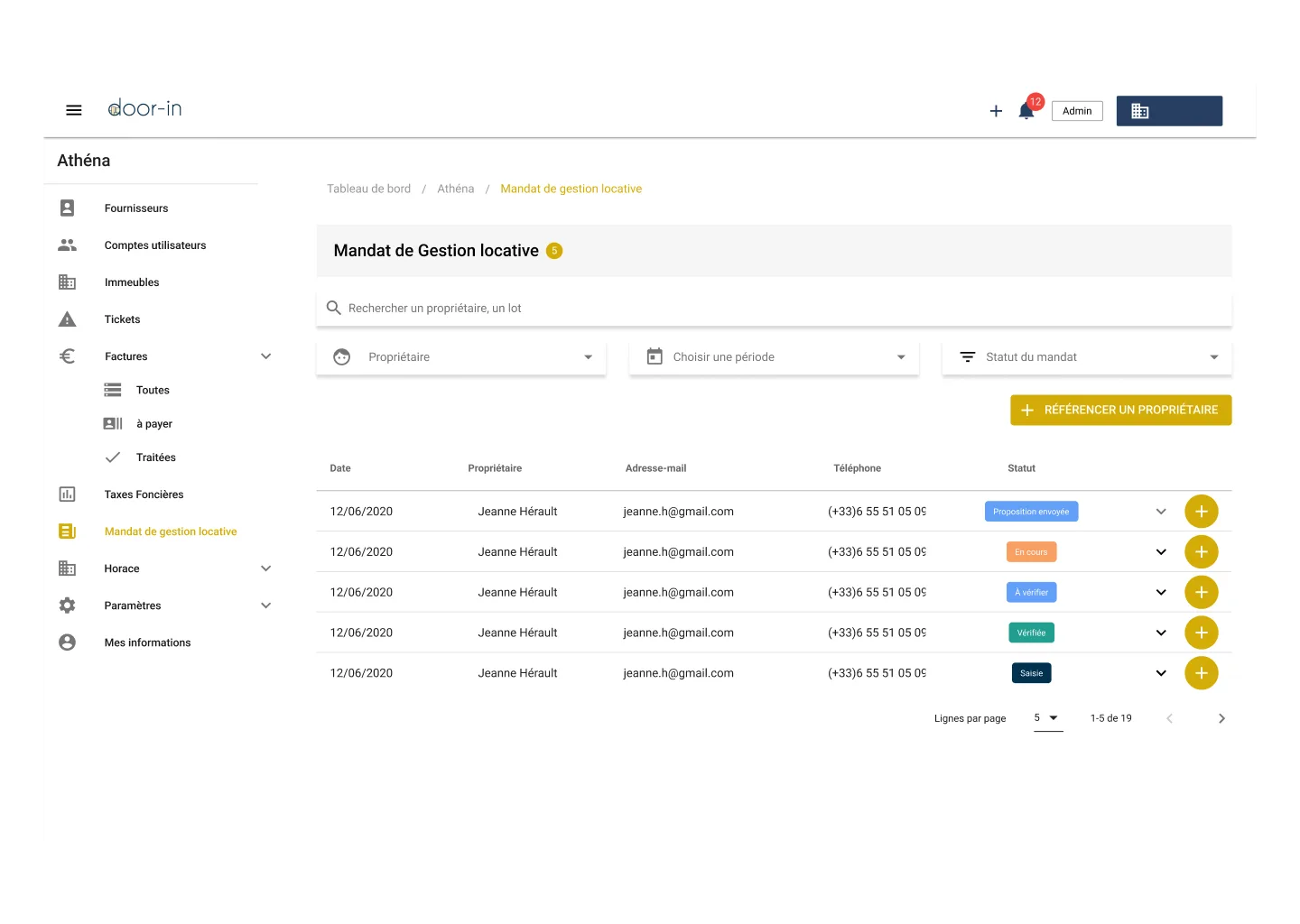The image size is (1300, 924).
Task: Open the Propriétaire filter dropdown
Action: point(460,357)
